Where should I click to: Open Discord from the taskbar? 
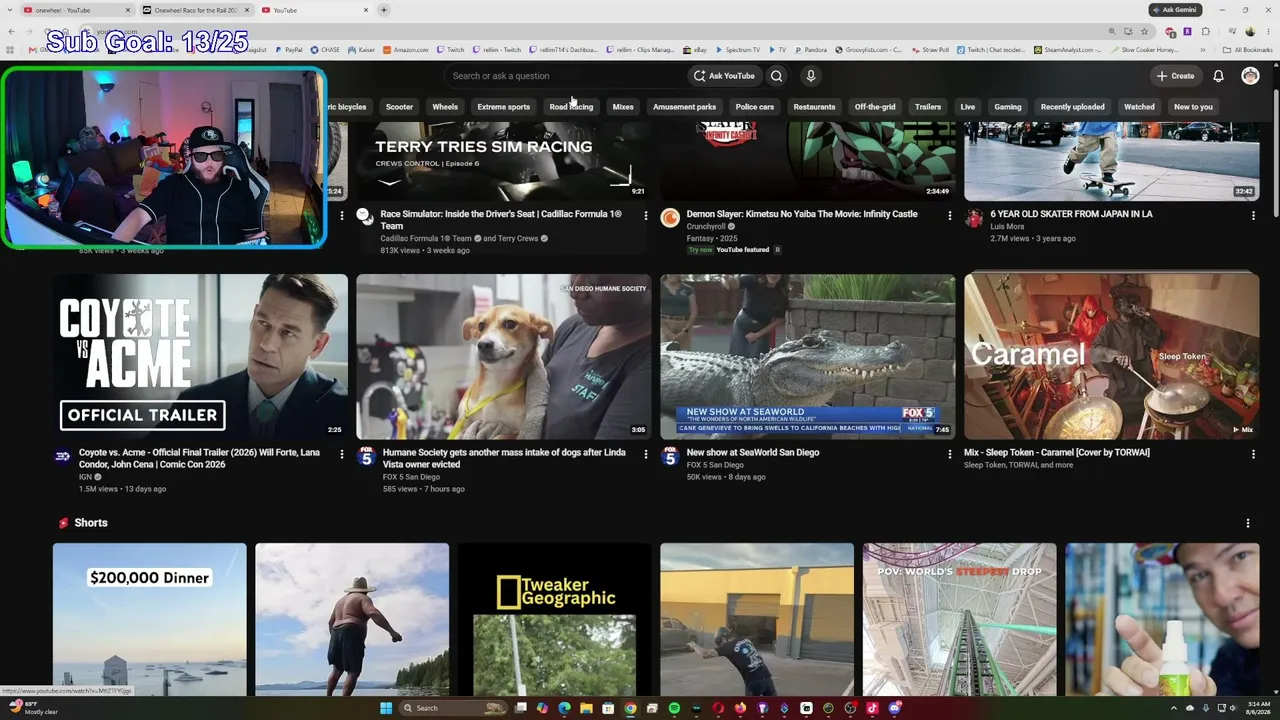894,708
